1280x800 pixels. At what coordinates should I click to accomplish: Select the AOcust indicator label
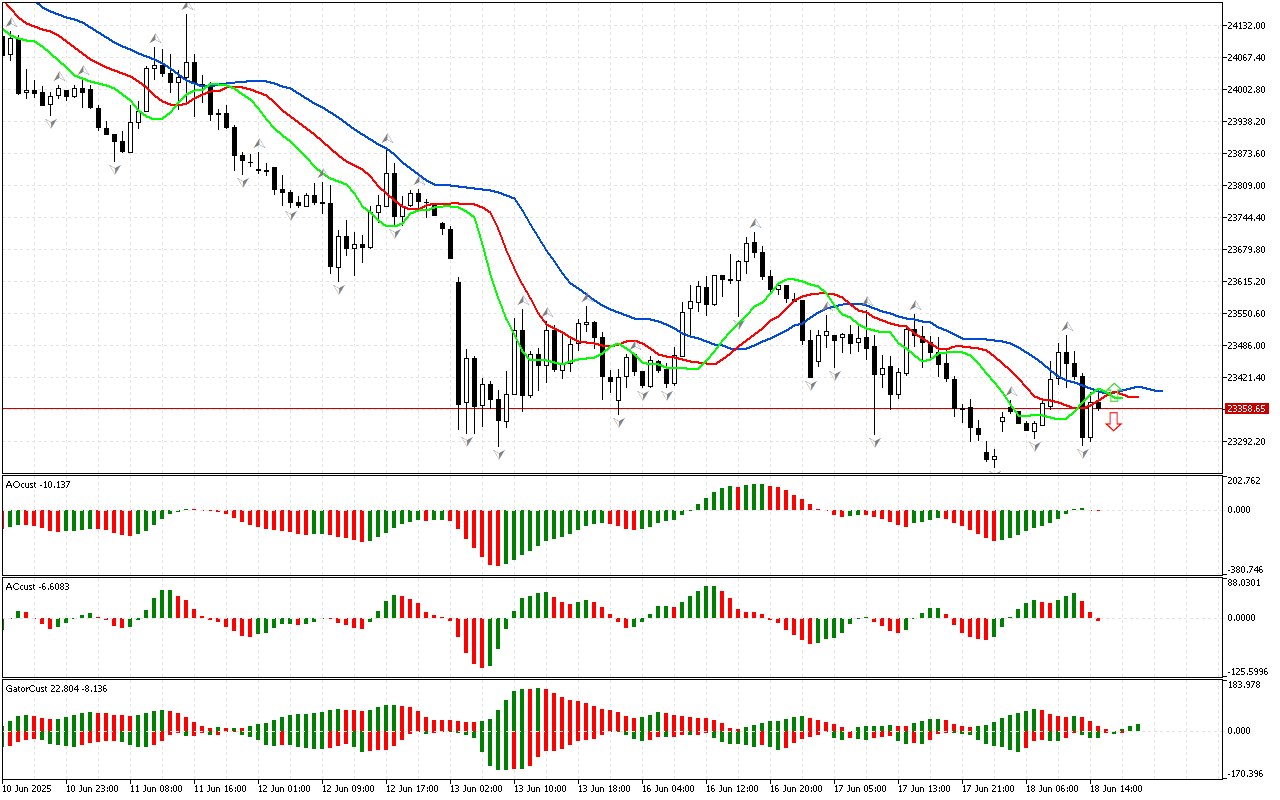(x=38, y=485)
